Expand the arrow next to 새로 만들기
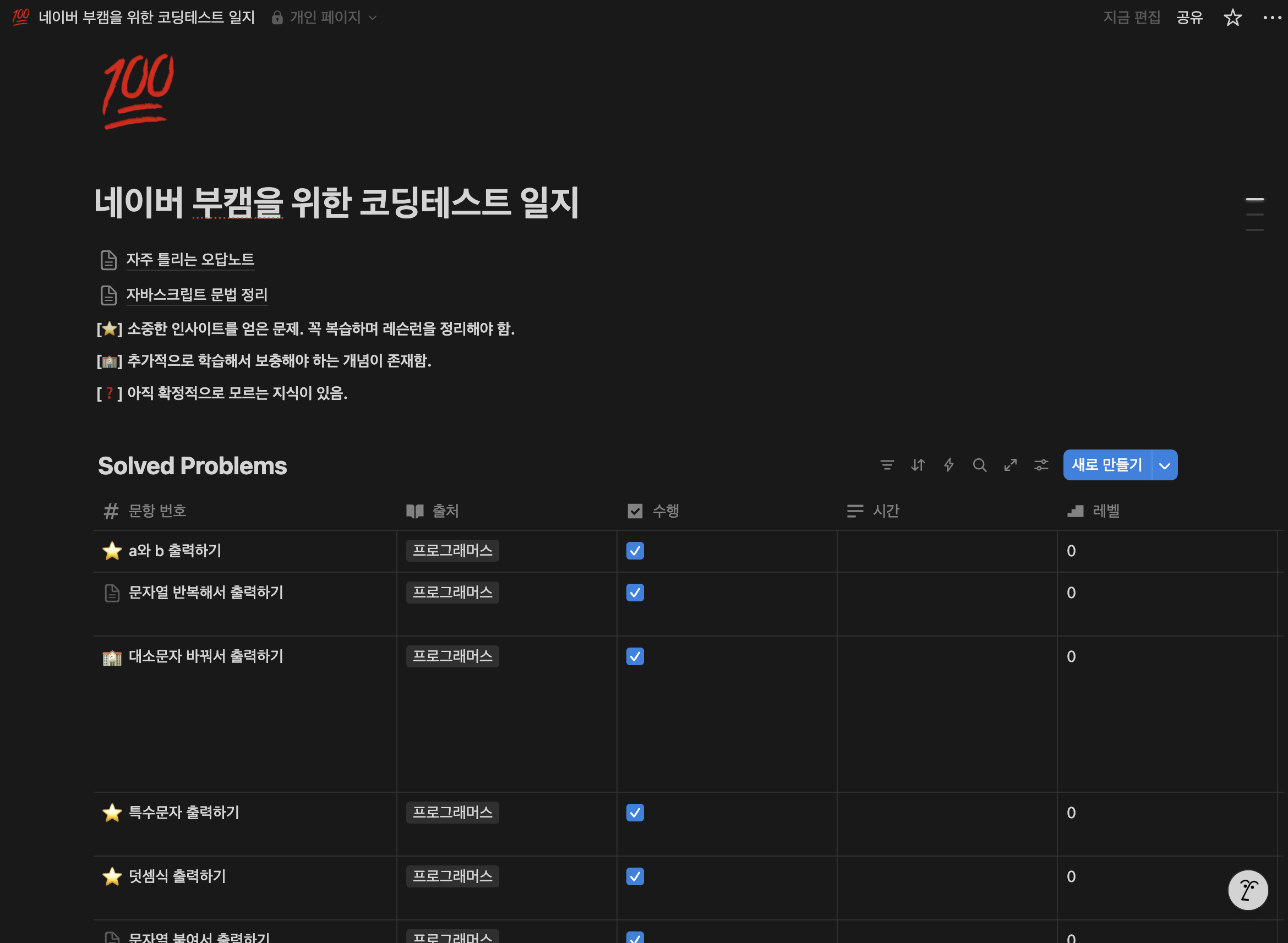Image resolution: width=1288 pixels, height=943 pixels. tap(1165, 465)
